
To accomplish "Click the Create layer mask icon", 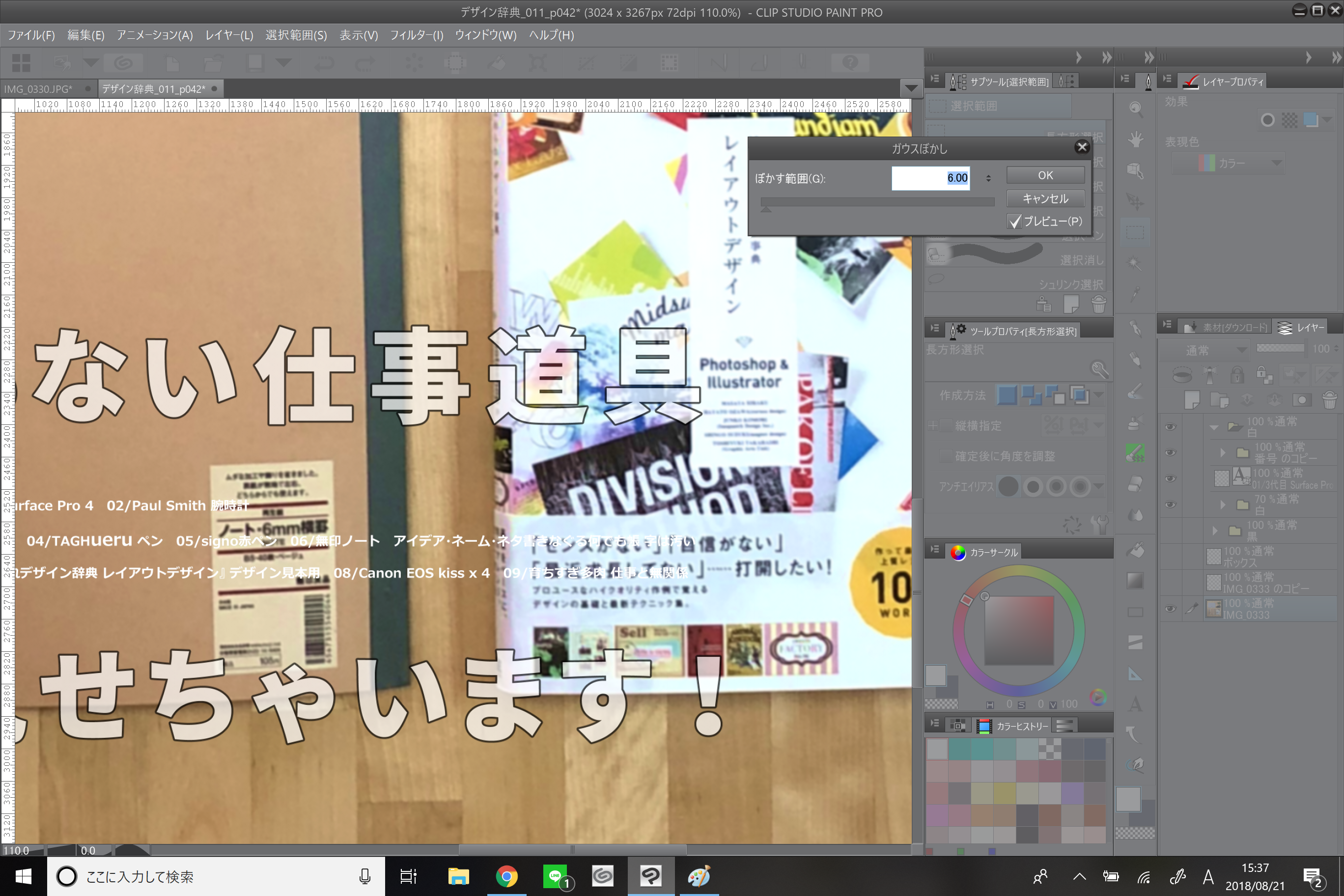I will tap(1302, 400).
